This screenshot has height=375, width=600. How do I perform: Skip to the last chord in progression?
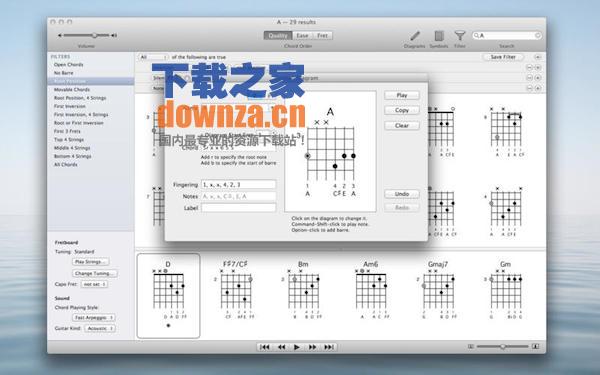pos(329,347)
